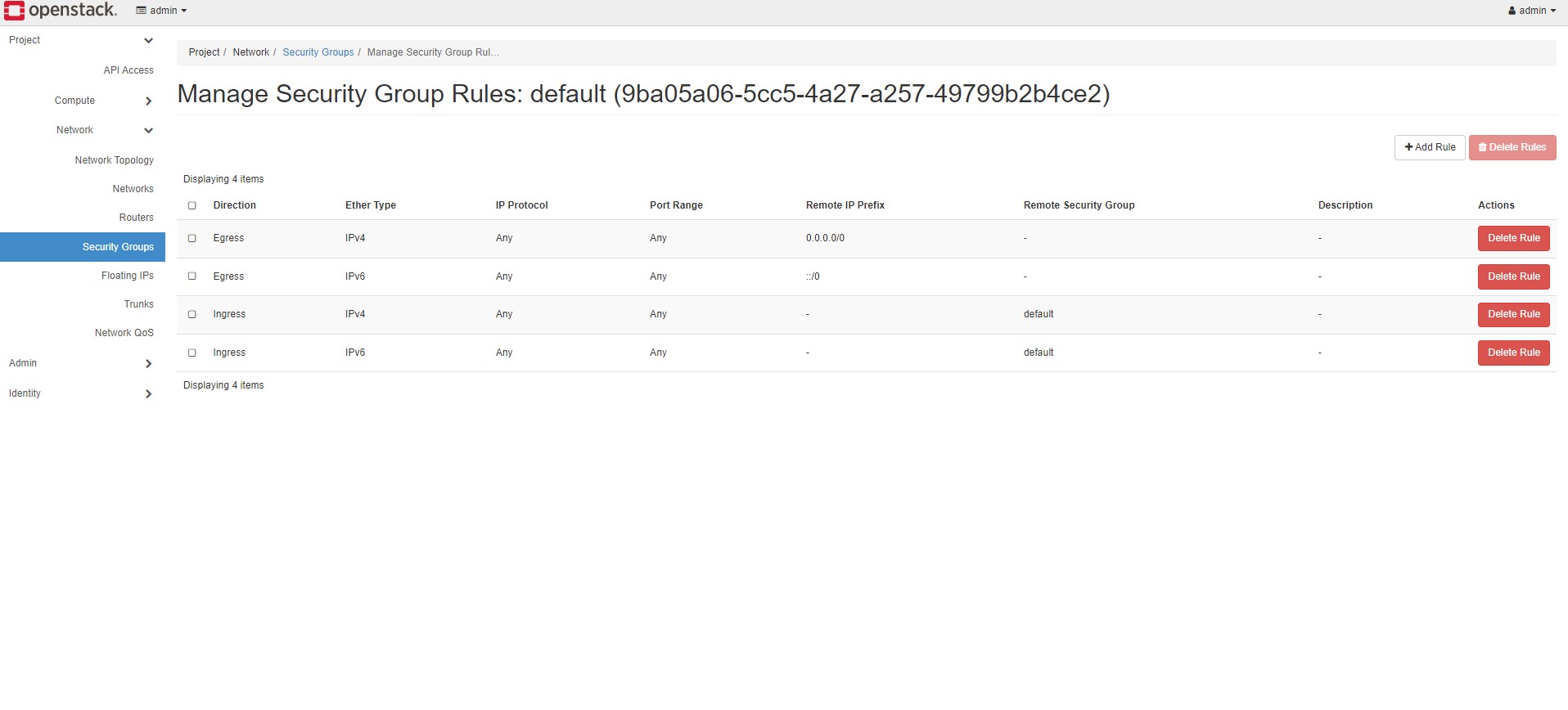The width and height of the screenshot is (1568, 710).
Task: Select the IPv6 Ingress rule checkbox
Action: 192,353
